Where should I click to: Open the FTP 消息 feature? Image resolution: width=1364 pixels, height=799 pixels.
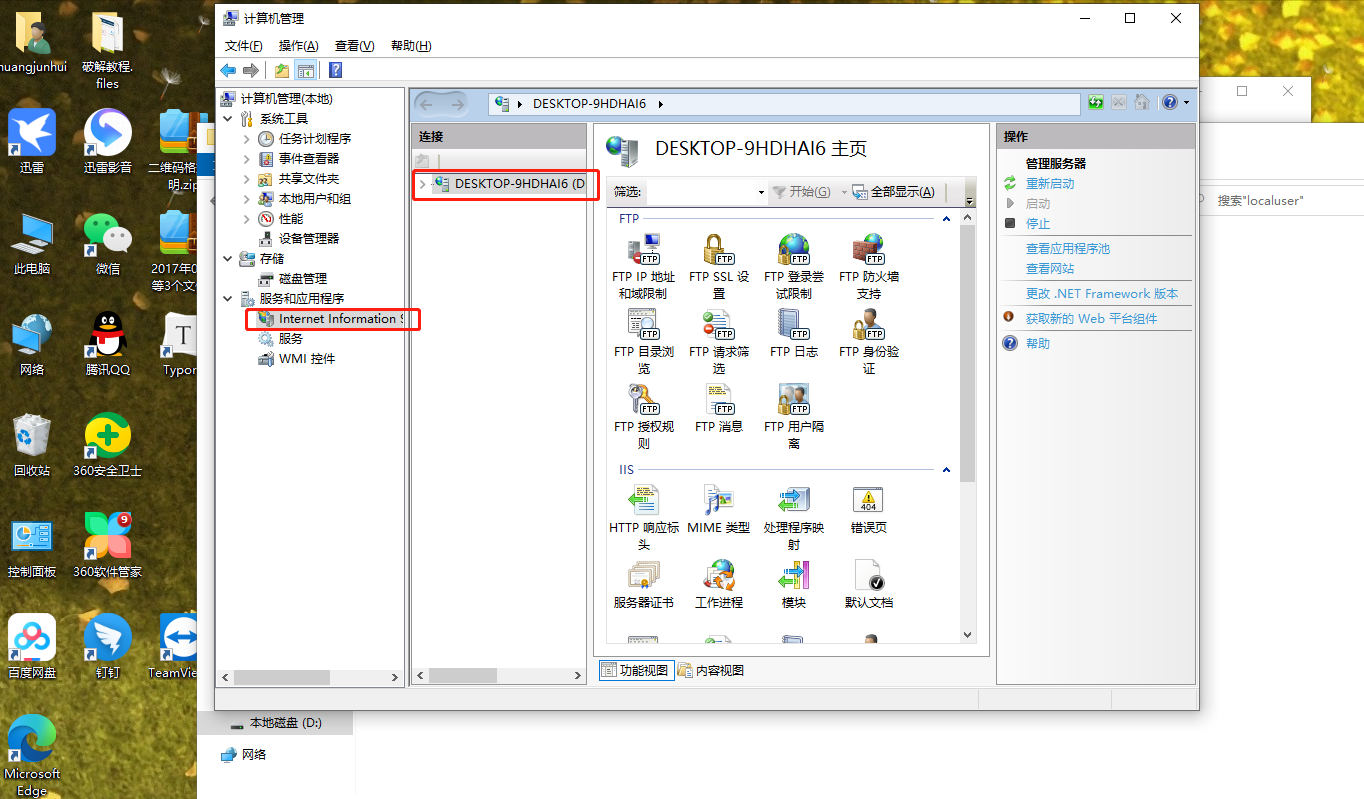point(719,408)
